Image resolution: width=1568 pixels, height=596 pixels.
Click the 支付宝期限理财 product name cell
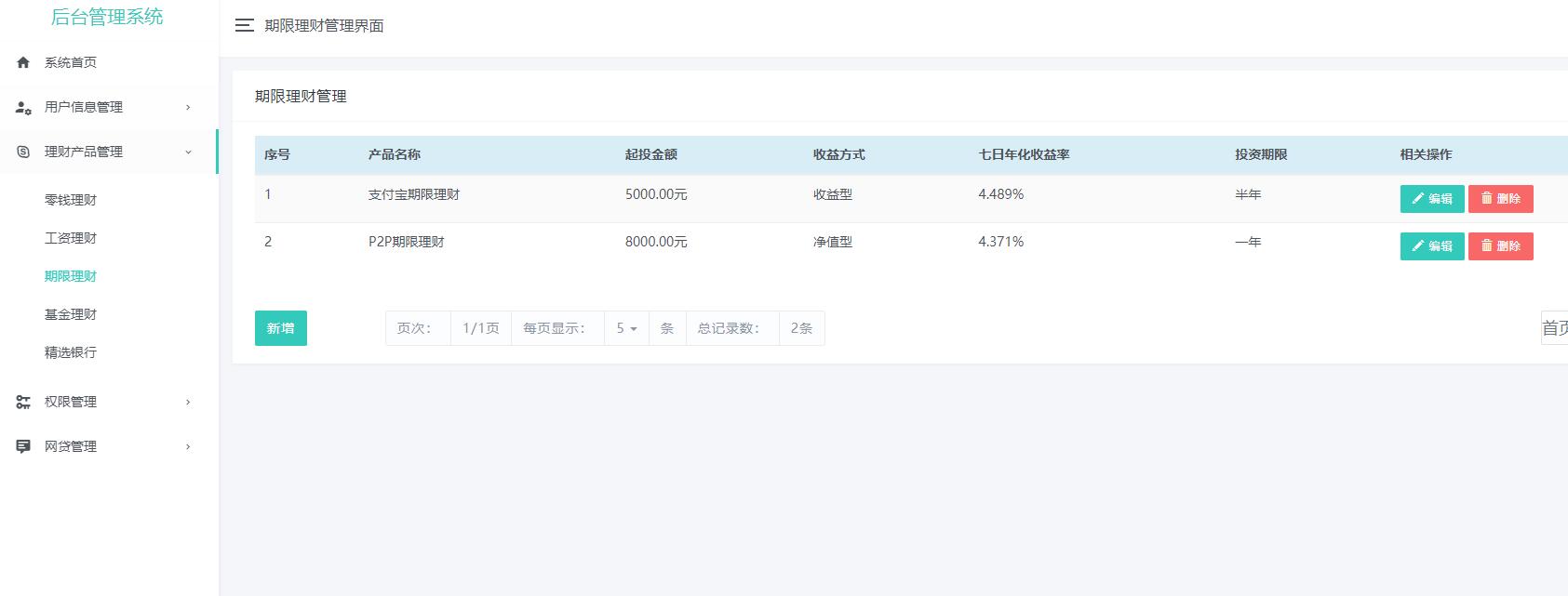click(x=414, y=194)
